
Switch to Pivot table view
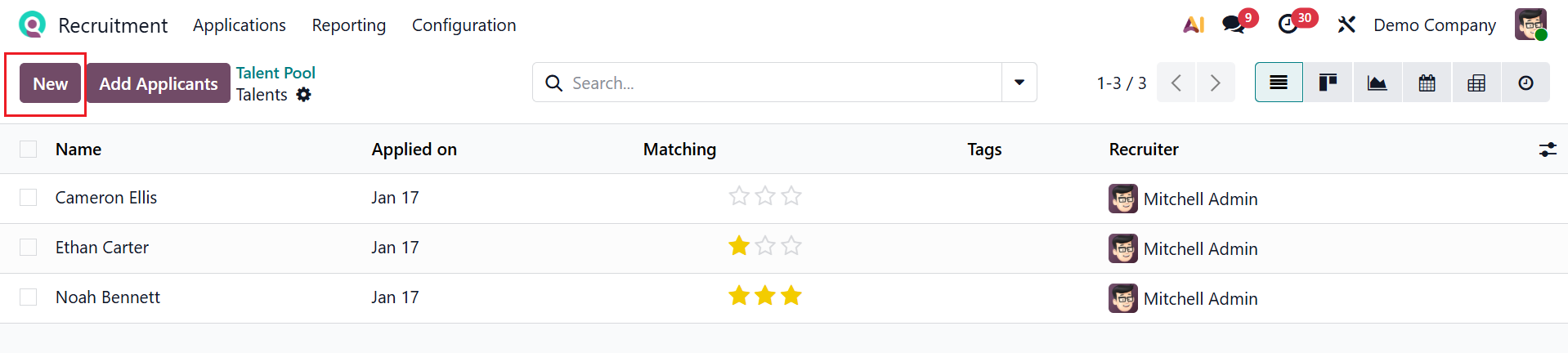pyautogui.click(x=1476, y=83)
